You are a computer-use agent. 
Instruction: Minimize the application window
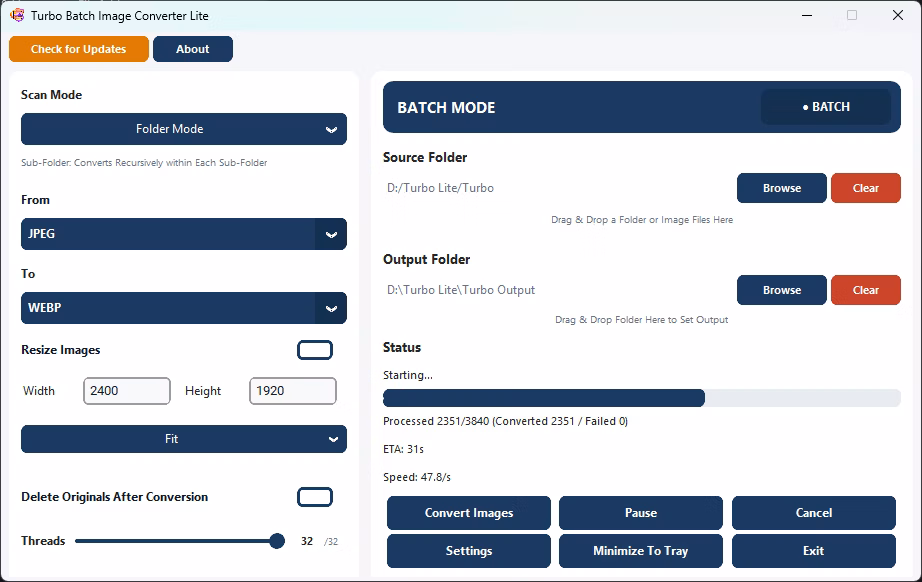click(x=807, y=15)
